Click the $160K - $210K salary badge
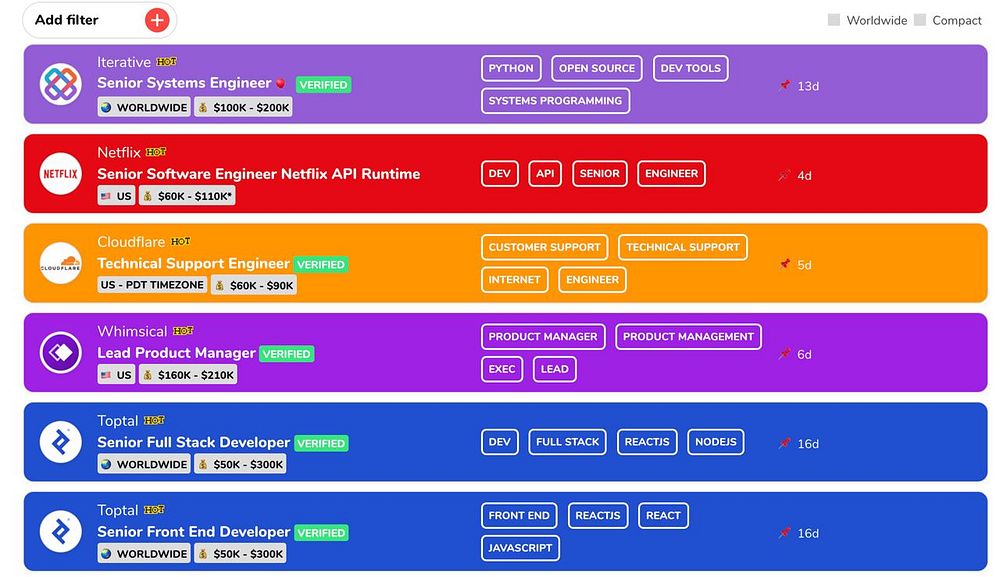The height and width of the screenshot is (577, 1000). click(x=188, y=375)
